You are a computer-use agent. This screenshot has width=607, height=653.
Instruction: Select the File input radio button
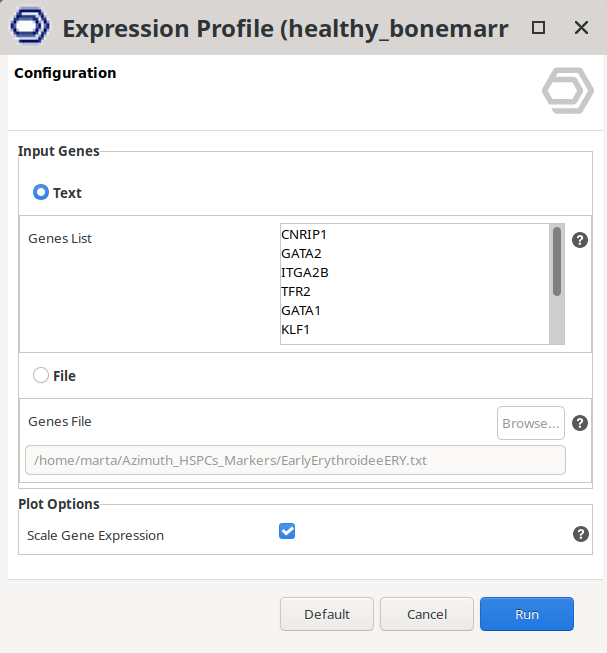[x=41, y=376]
